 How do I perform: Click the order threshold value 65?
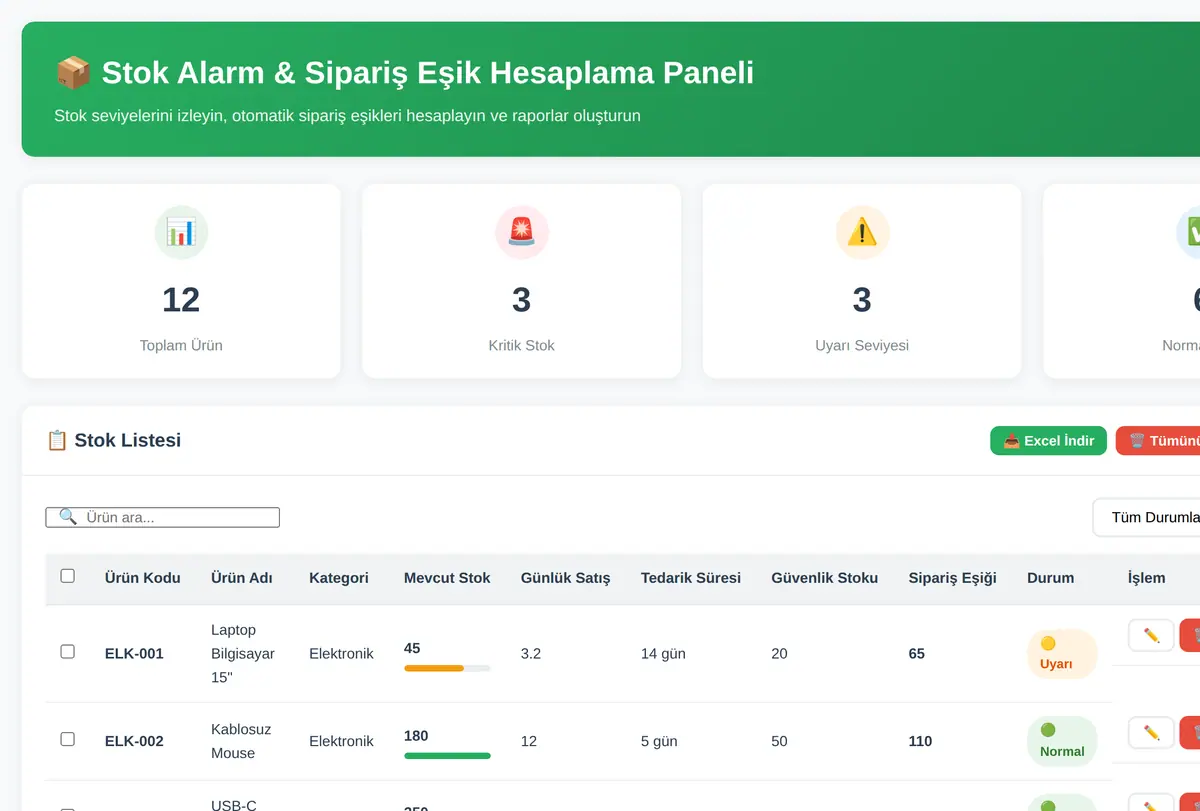click(x=917, y=654)
